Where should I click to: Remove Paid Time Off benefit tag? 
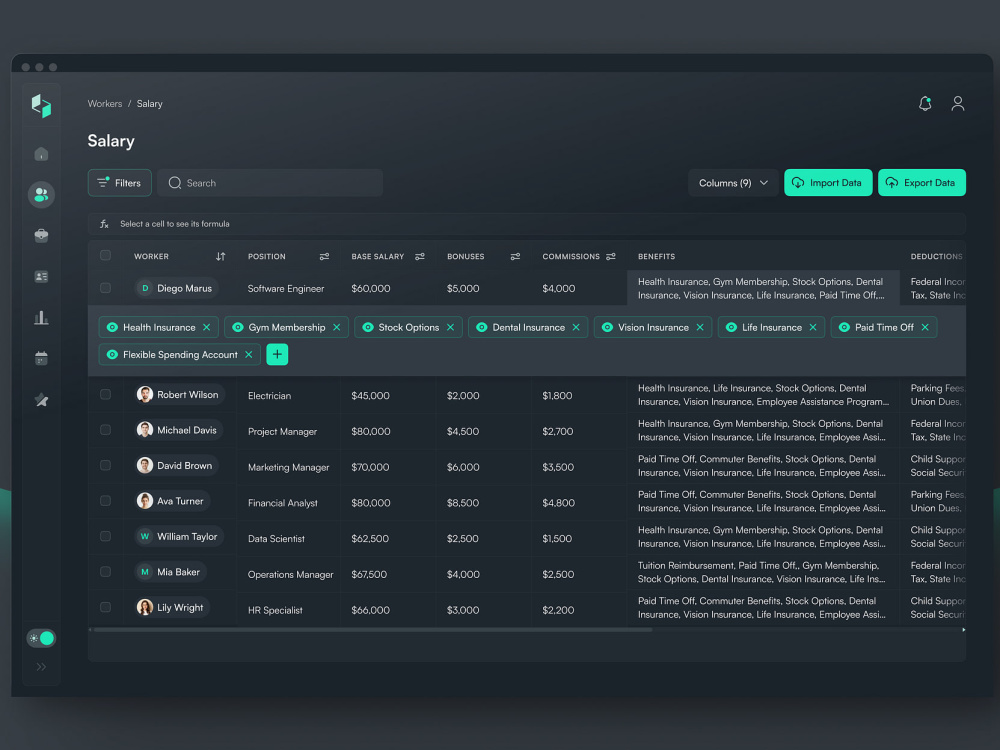pyautogui.click(x=925, y=327)
